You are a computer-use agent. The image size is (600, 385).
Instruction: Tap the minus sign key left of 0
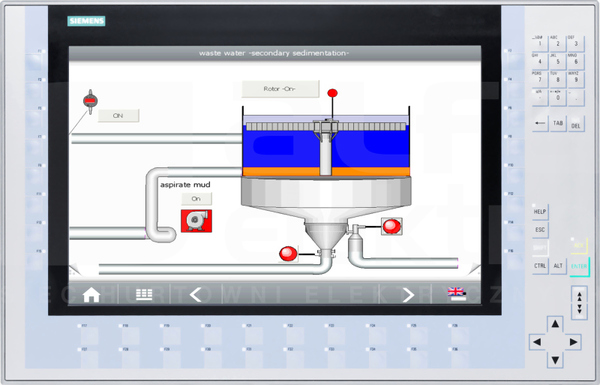pos(540,97)
